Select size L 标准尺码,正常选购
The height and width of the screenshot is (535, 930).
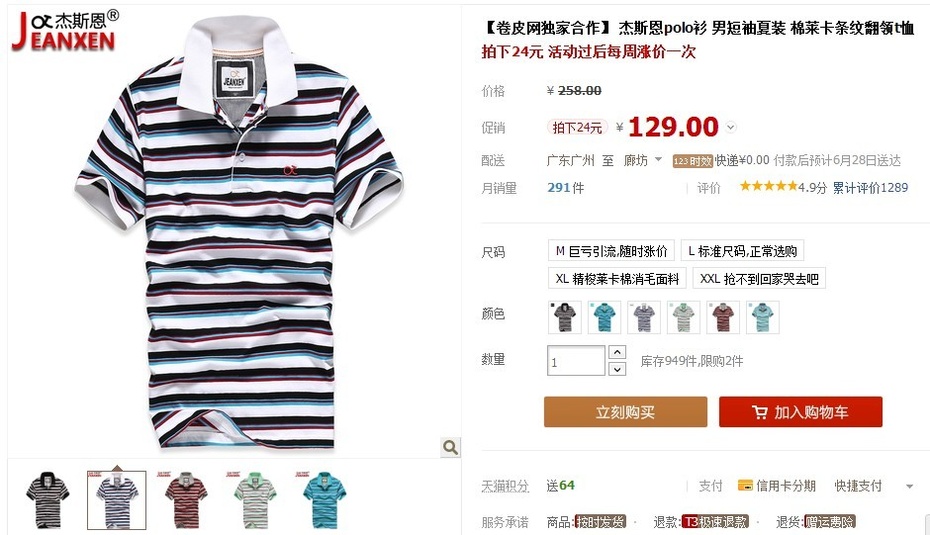click(x=742, y=251)
